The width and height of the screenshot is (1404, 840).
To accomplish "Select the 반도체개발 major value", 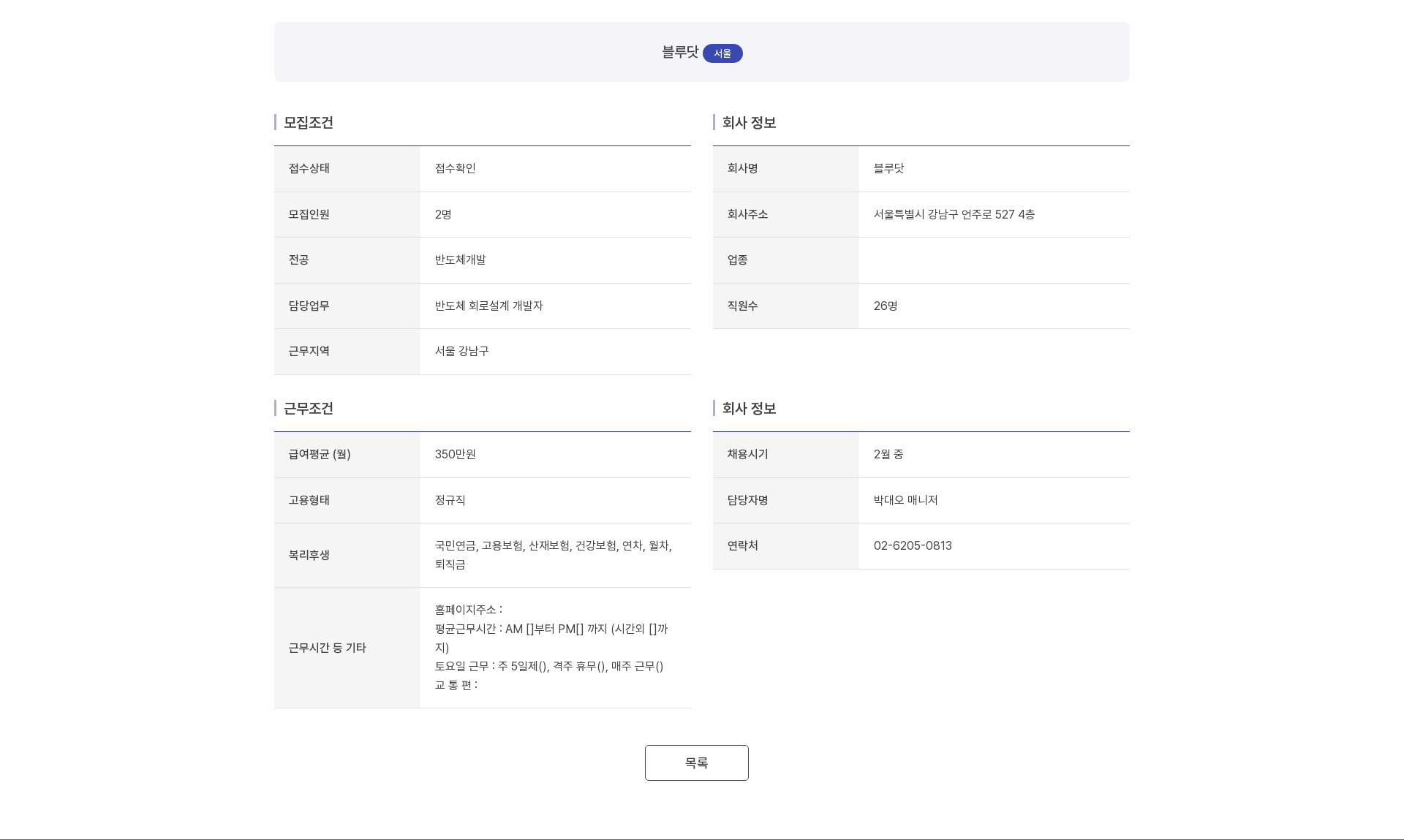I will (460, 260).
